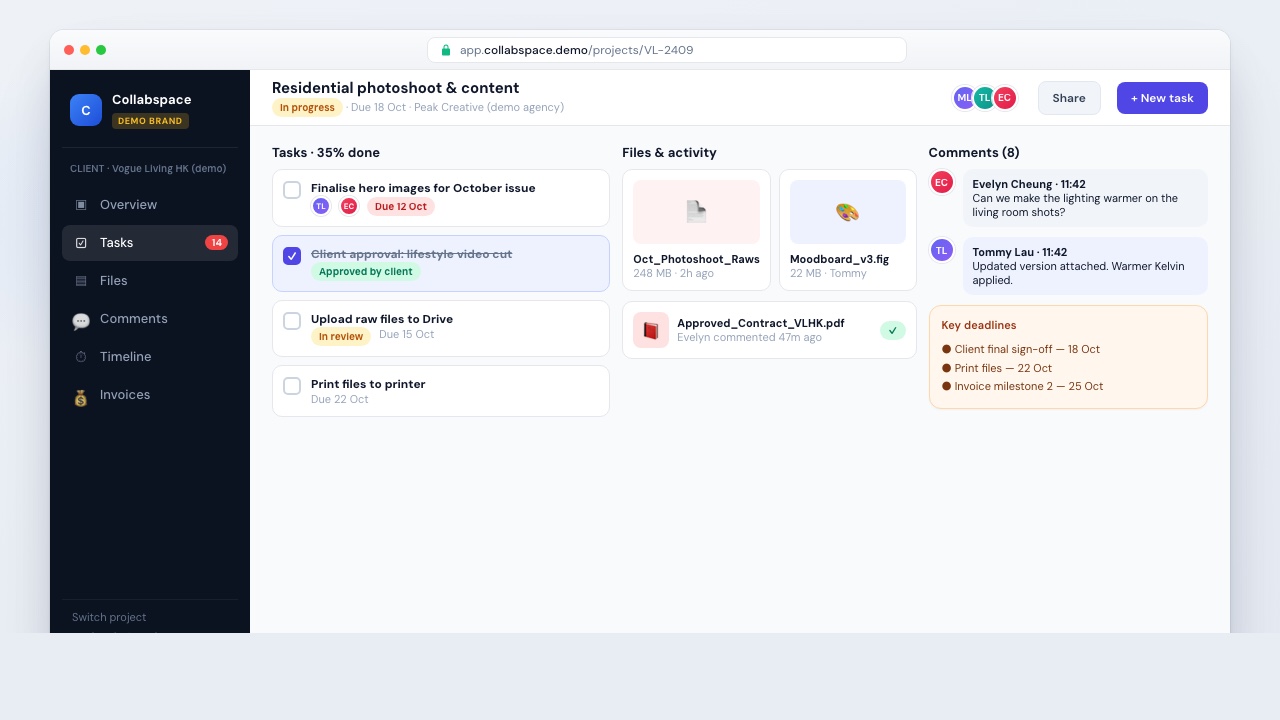The width and height of the screenshot is (1280, 720).
Task: Click the EC avatar in the header
Action: click(1005, 98)
